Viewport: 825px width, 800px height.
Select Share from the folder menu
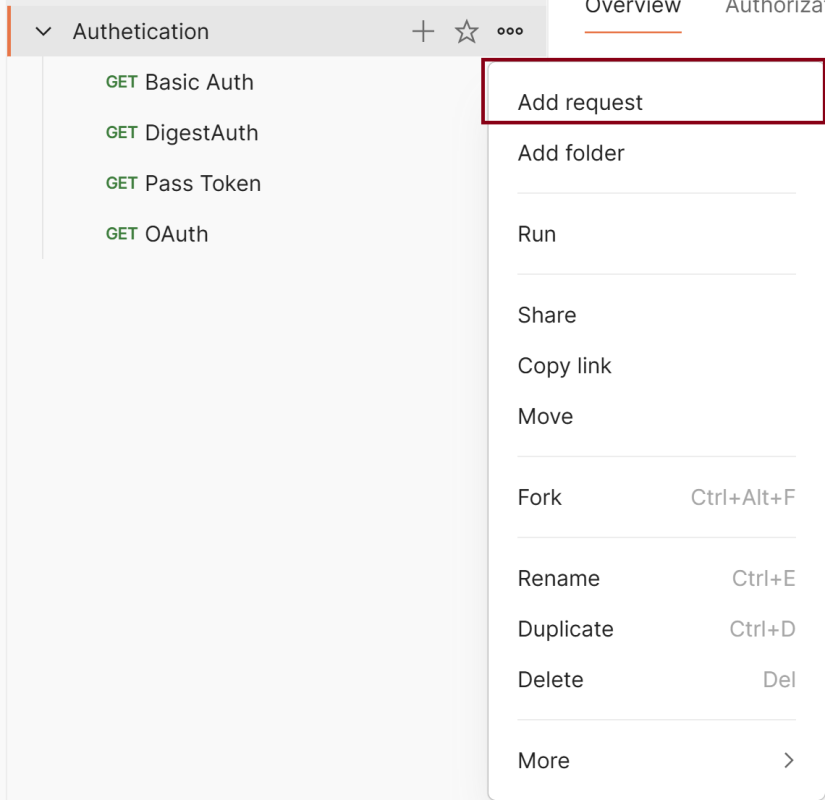click(x=547, y=315)
